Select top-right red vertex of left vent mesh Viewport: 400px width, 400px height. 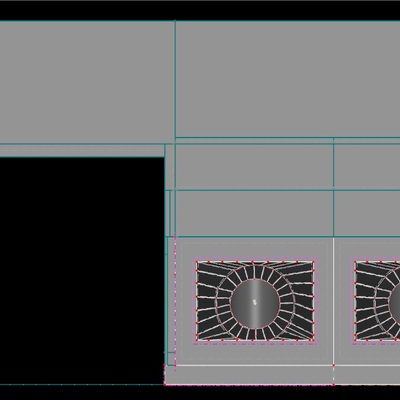(x=313, y=262)
